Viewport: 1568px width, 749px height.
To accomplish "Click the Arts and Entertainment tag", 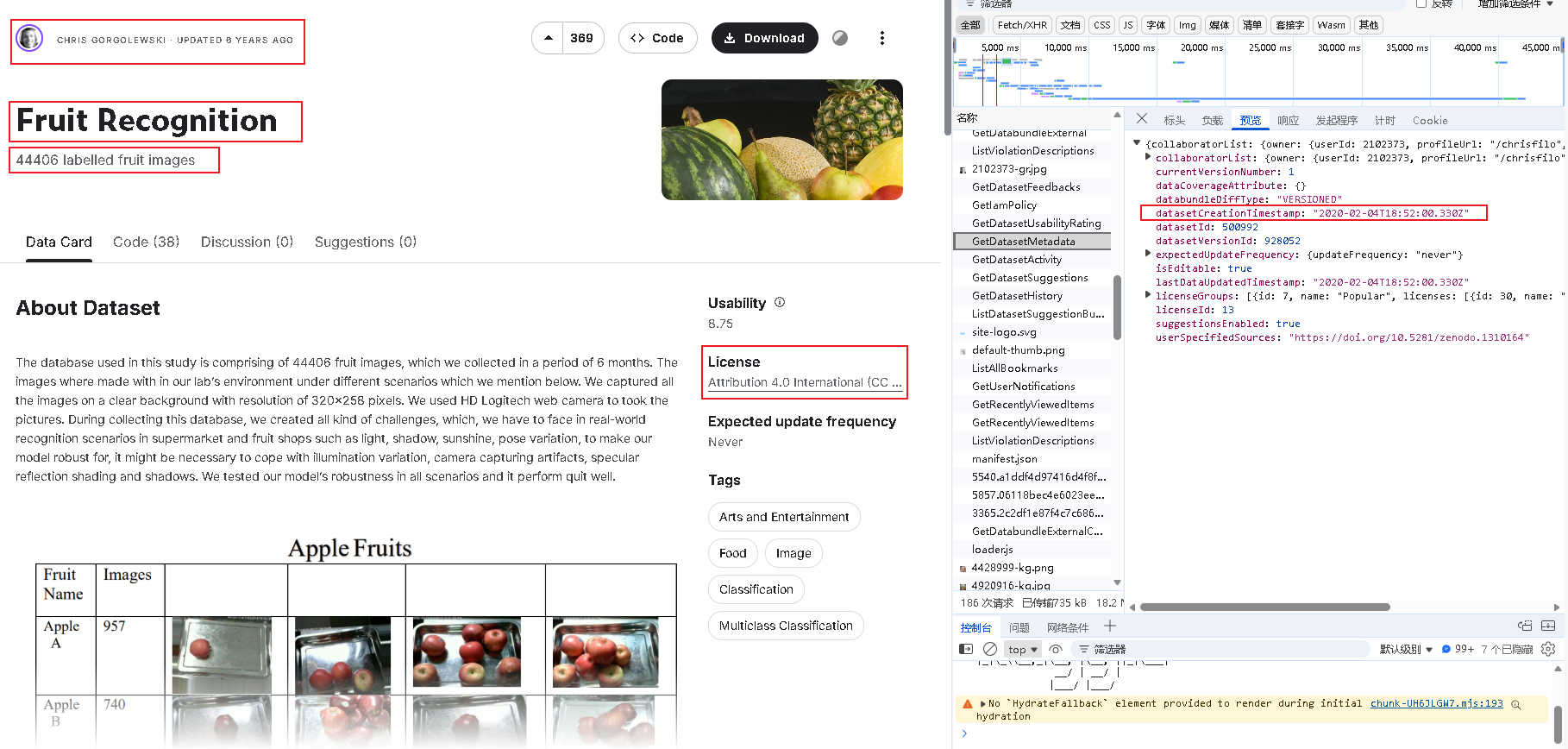I will pyautogui.click(x=784, y=517).
